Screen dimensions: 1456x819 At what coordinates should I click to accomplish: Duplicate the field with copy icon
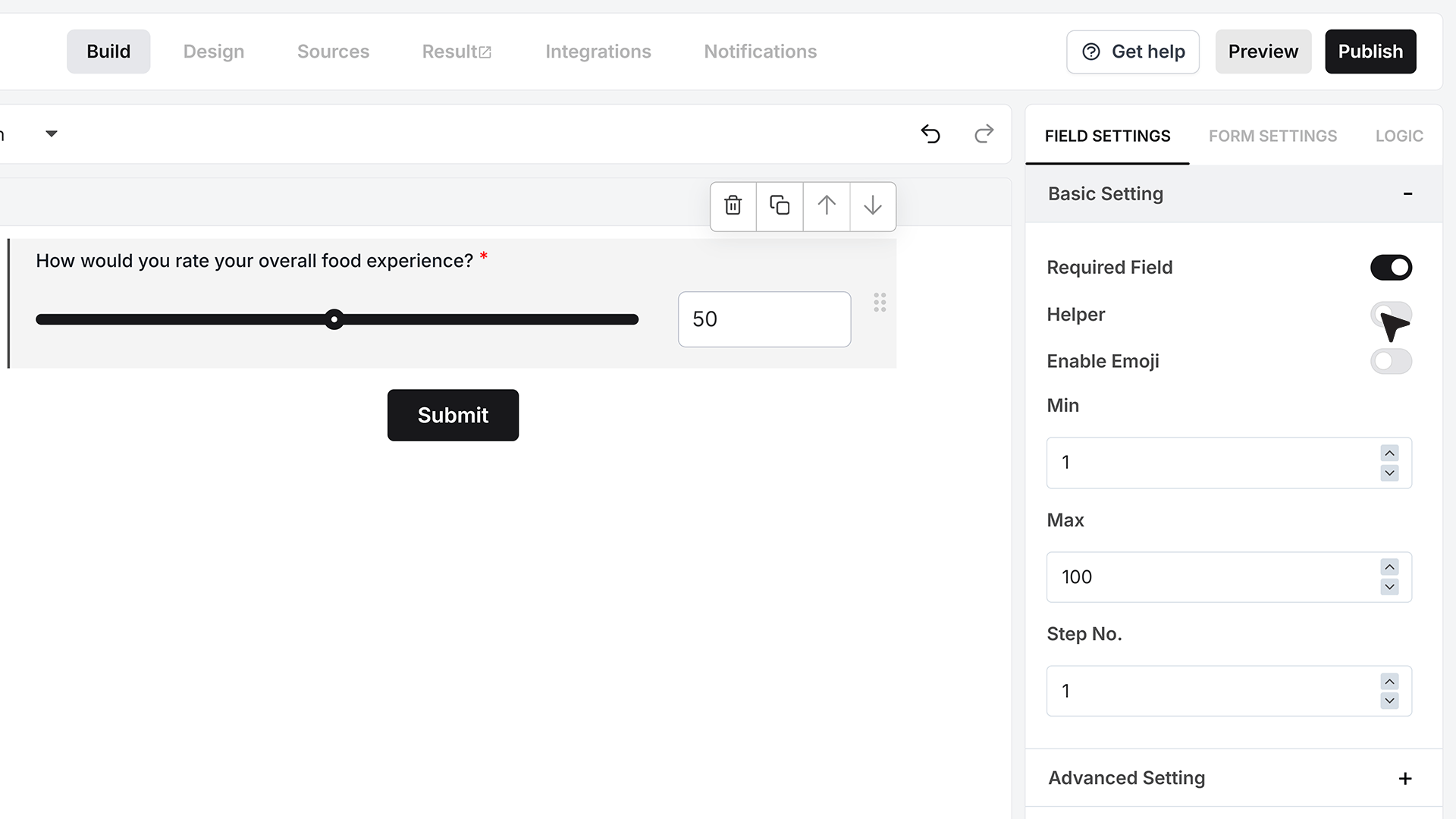click(x=780, y=206)
